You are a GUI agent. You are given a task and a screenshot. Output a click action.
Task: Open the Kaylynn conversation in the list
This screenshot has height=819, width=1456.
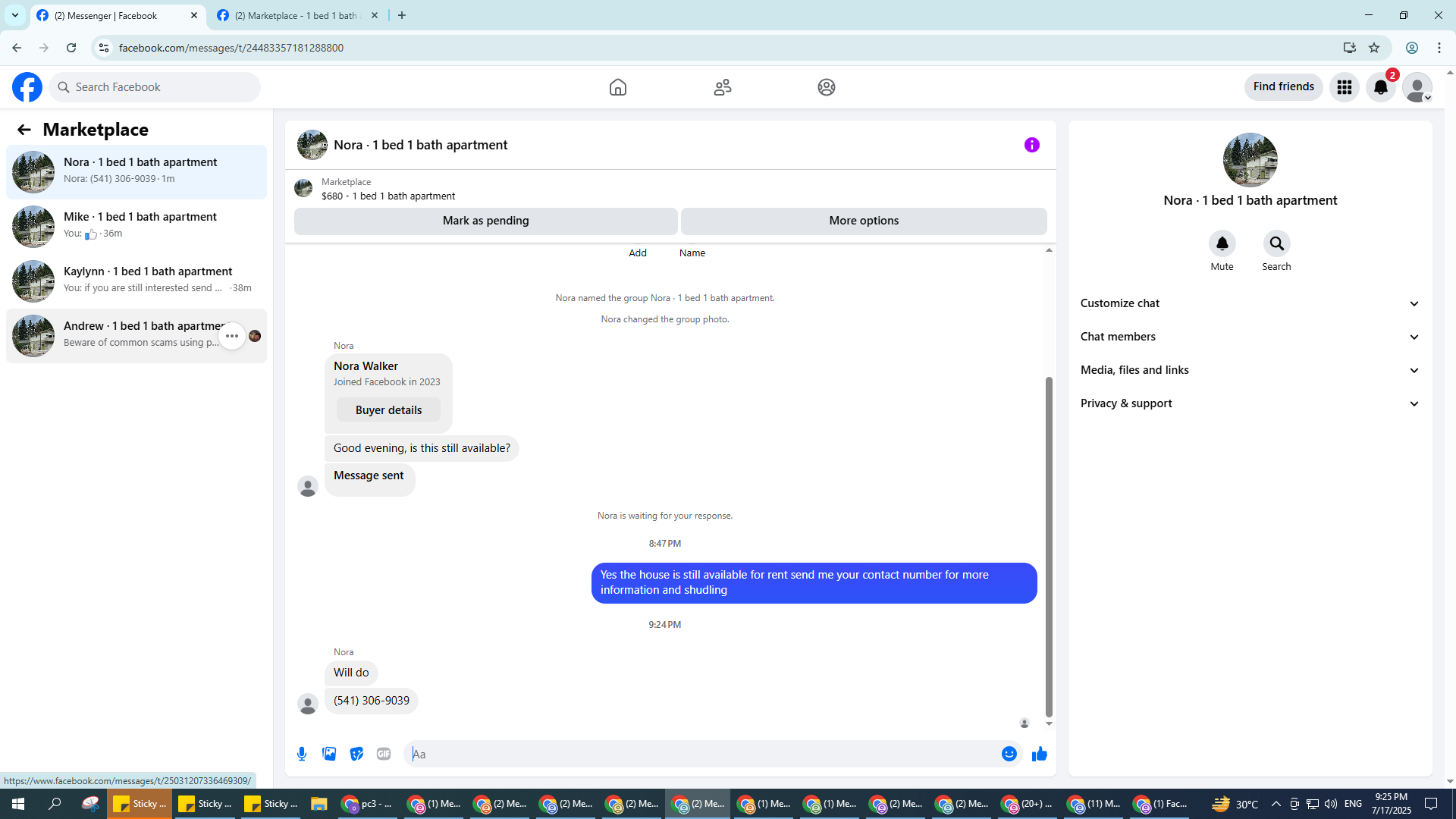[136, 281]
